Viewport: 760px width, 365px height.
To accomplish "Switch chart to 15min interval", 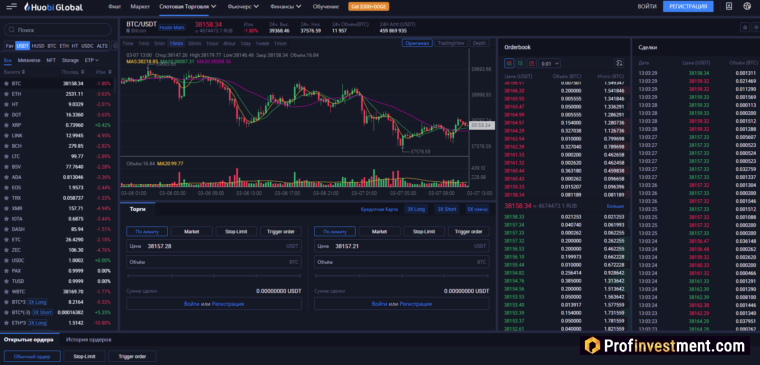I will pyautogui.click(x=176, y=43).
